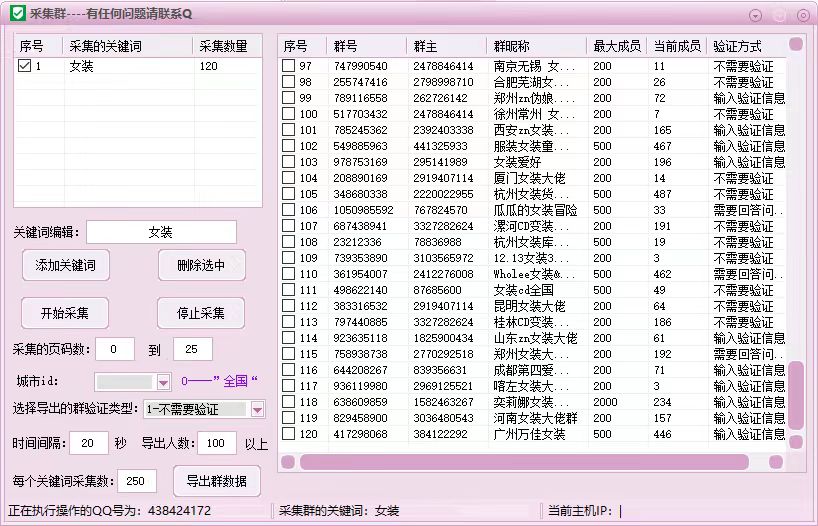818x526 pixels.
Task: Click the green shield app icon
Action: [x=18, y=13]
